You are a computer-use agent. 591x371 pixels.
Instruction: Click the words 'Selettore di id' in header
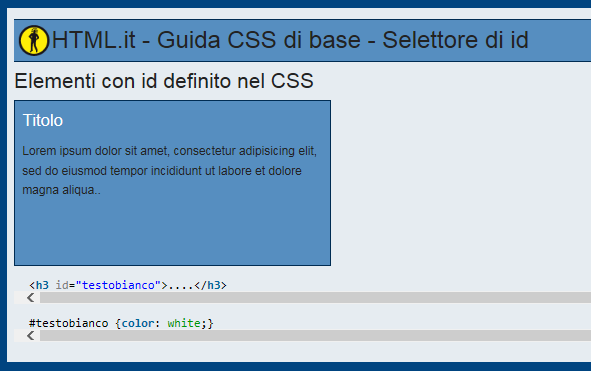456,40
